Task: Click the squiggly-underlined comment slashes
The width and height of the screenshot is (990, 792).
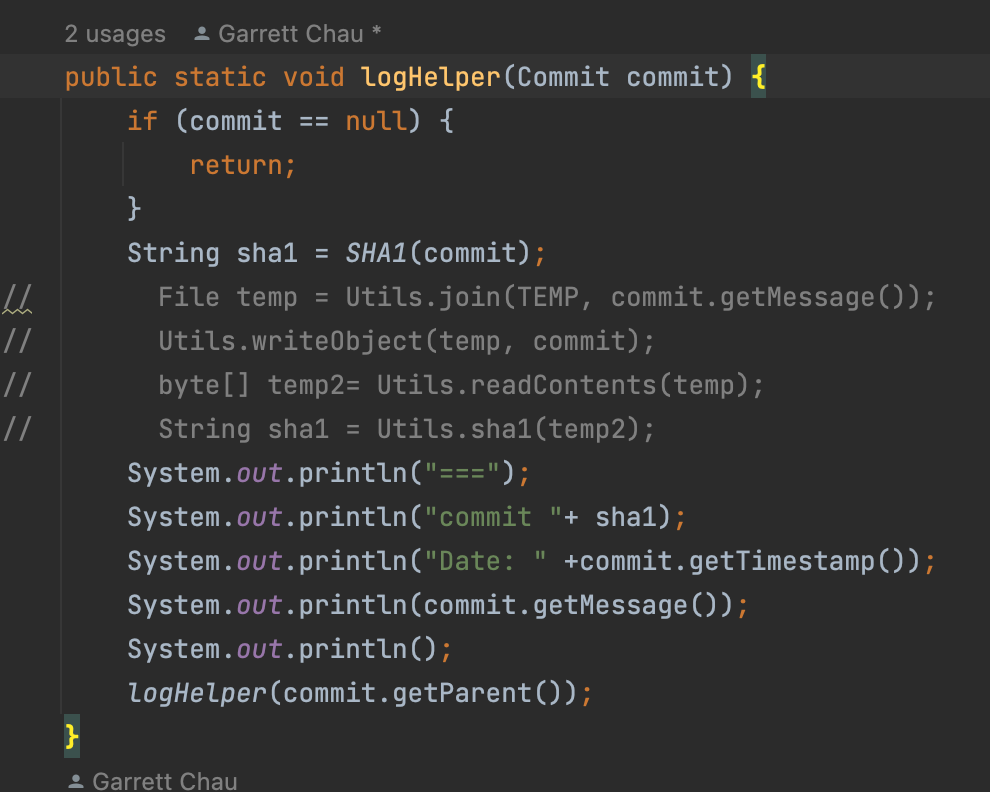Action: (x=17, y=298)
